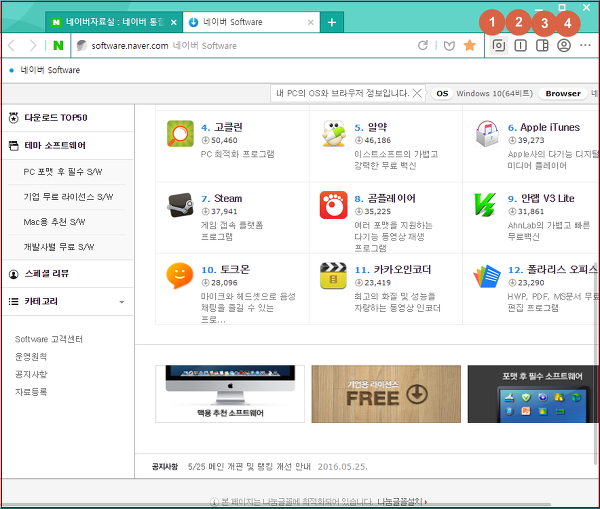Open the Apple iTunes title link
The width and height of the screenshot is (600, 509).
[x=550, y=127]
